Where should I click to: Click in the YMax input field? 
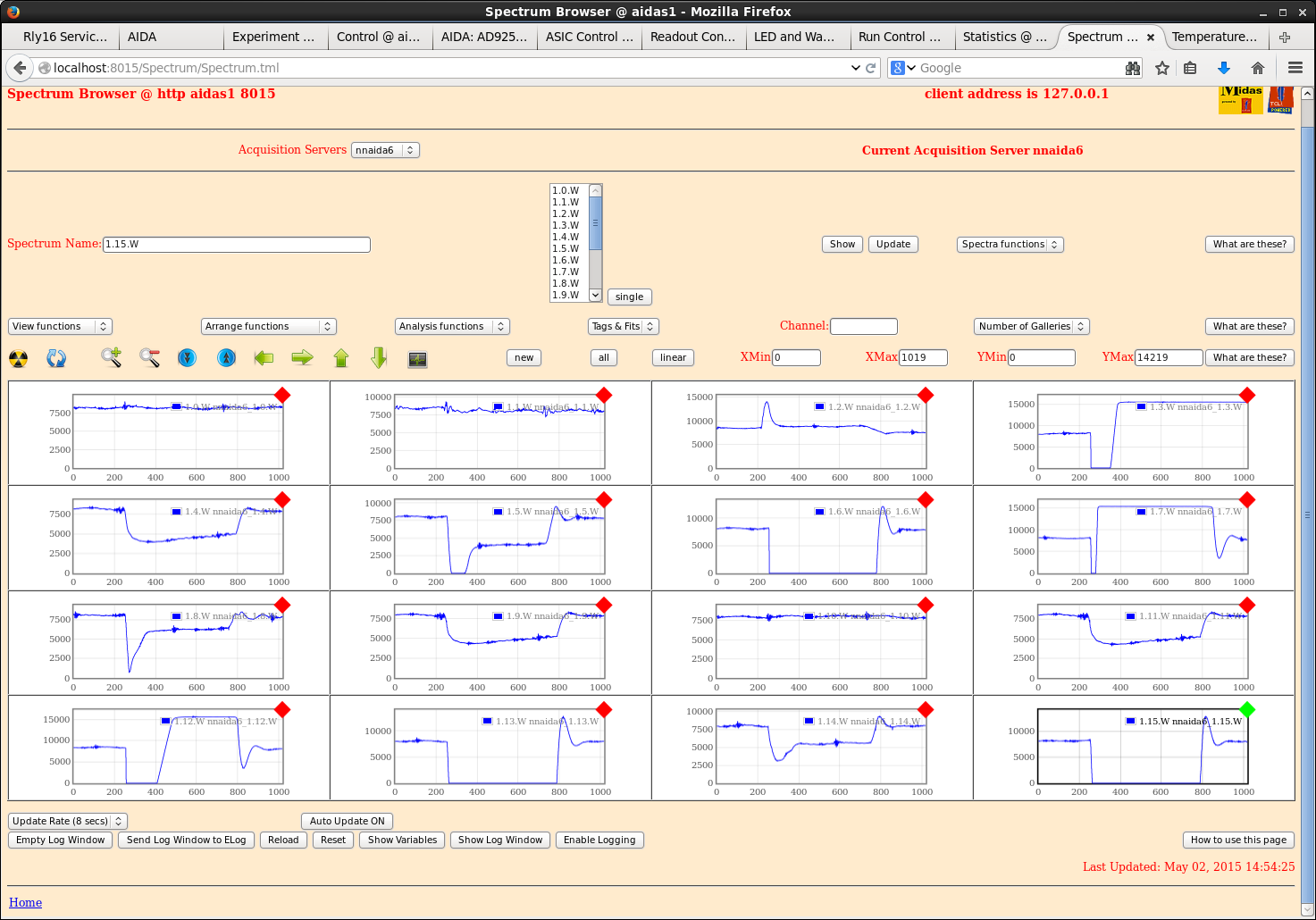pos(1169,357)
